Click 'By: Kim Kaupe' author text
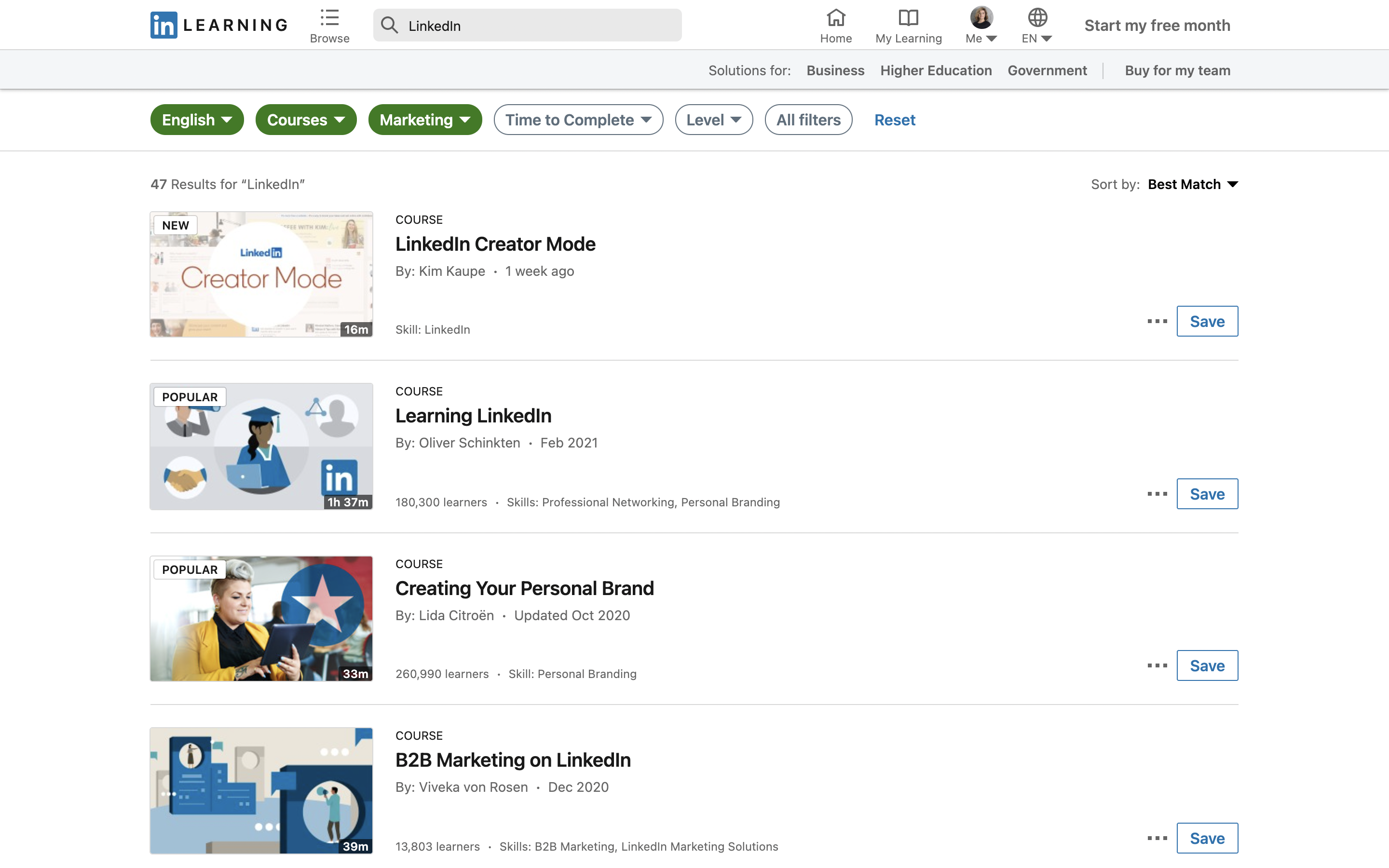The height and width of the screenshot is (868, 1389). pyautogui.click(x=440, y=271)
